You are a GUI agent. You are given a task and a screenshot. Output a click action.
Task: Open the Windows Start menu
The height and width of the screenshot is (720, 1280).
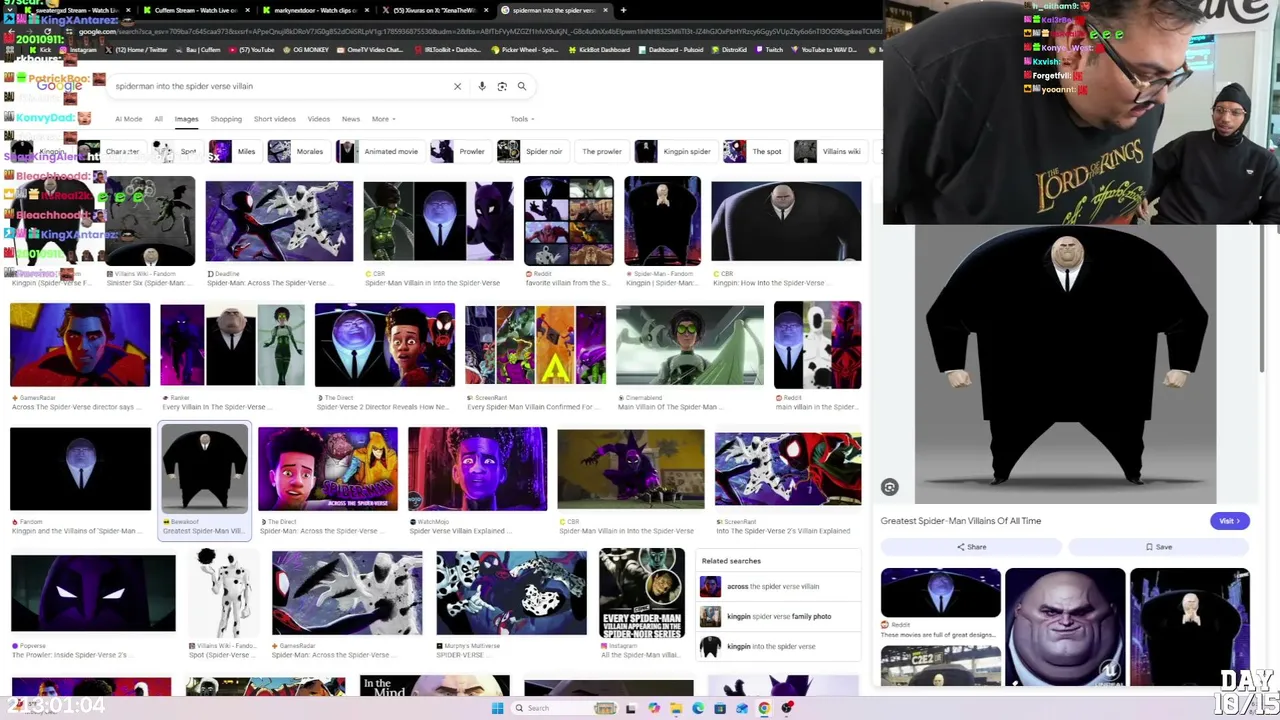(x=498, y=708)
